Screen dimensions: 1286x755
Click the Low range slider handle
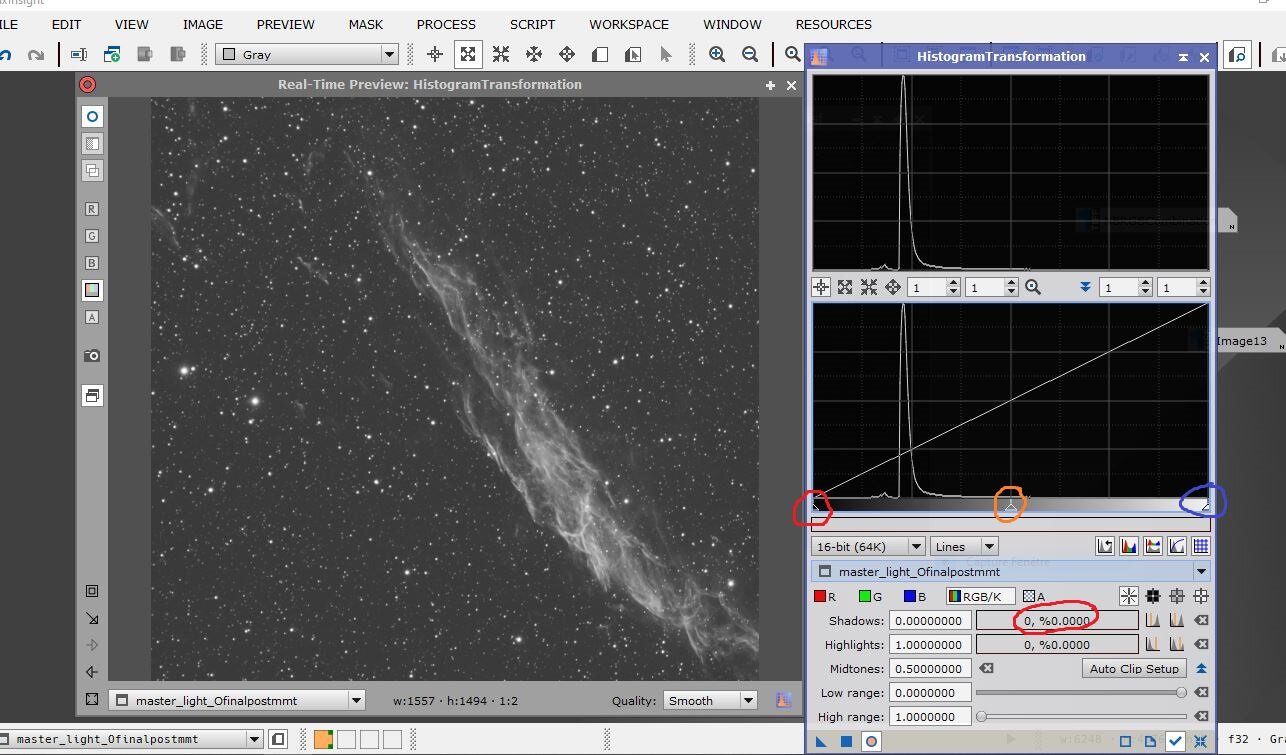tap(1181, 693)
